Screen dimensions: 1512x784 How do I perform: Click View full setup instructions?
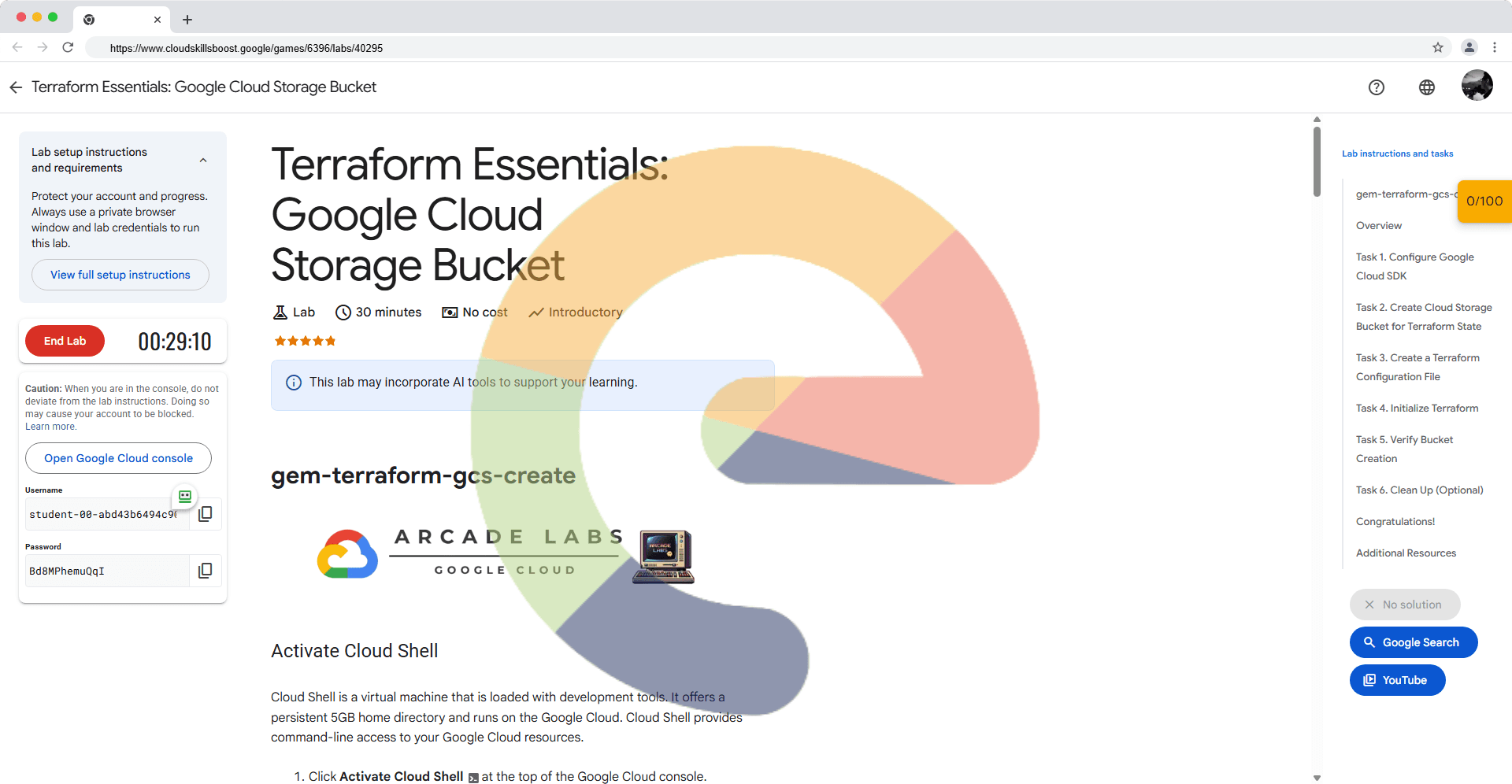click(x=120, y=275)
